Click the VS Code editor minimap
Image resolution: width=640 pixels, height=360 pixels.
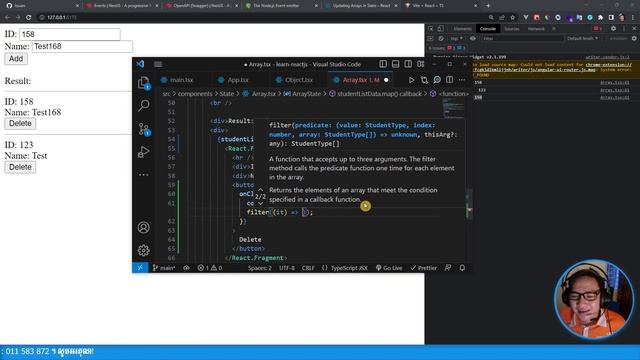coord(453,109)
